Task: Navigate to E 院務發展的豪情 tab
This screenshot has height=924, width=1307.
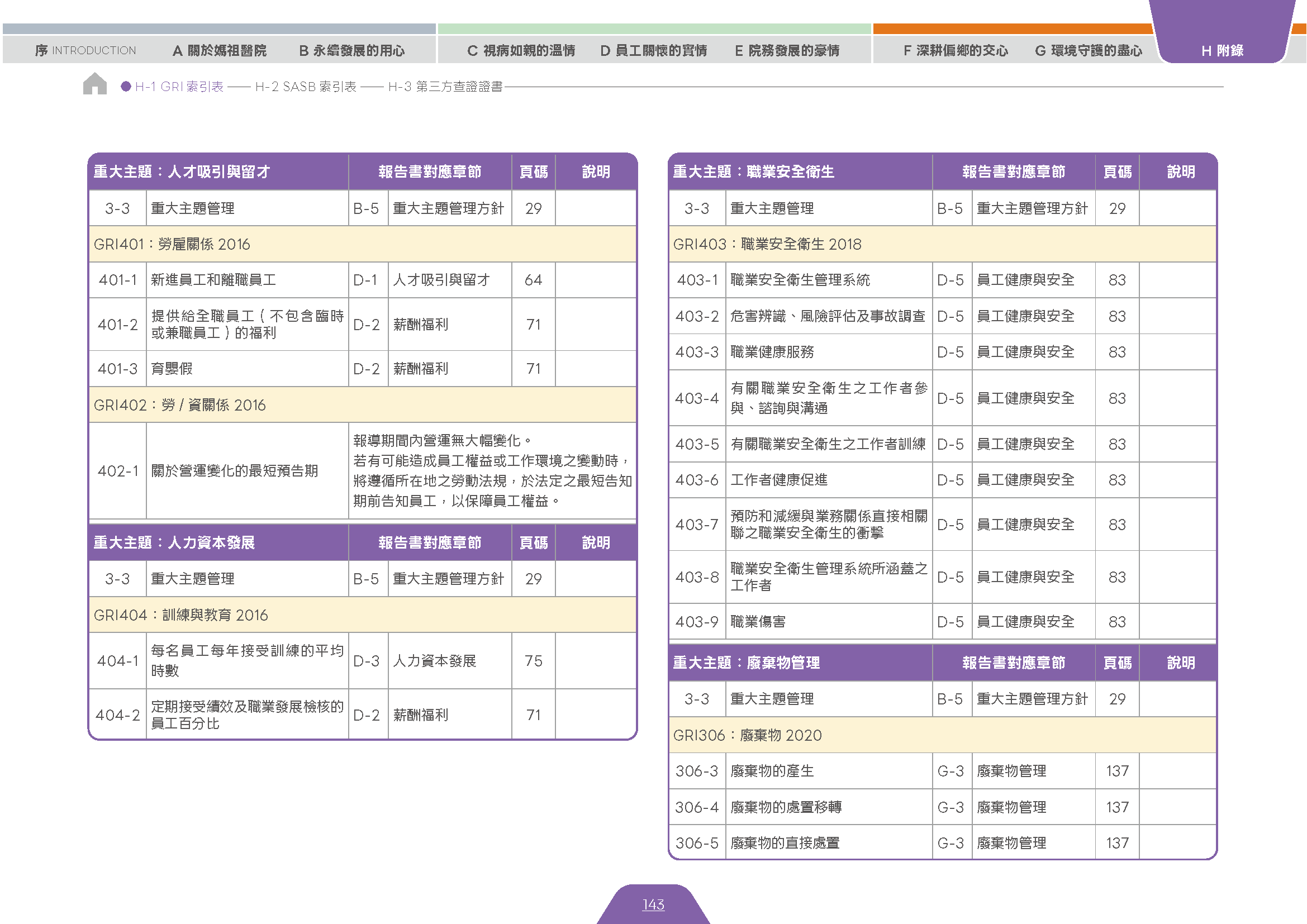Action: [x=787, y=51]
